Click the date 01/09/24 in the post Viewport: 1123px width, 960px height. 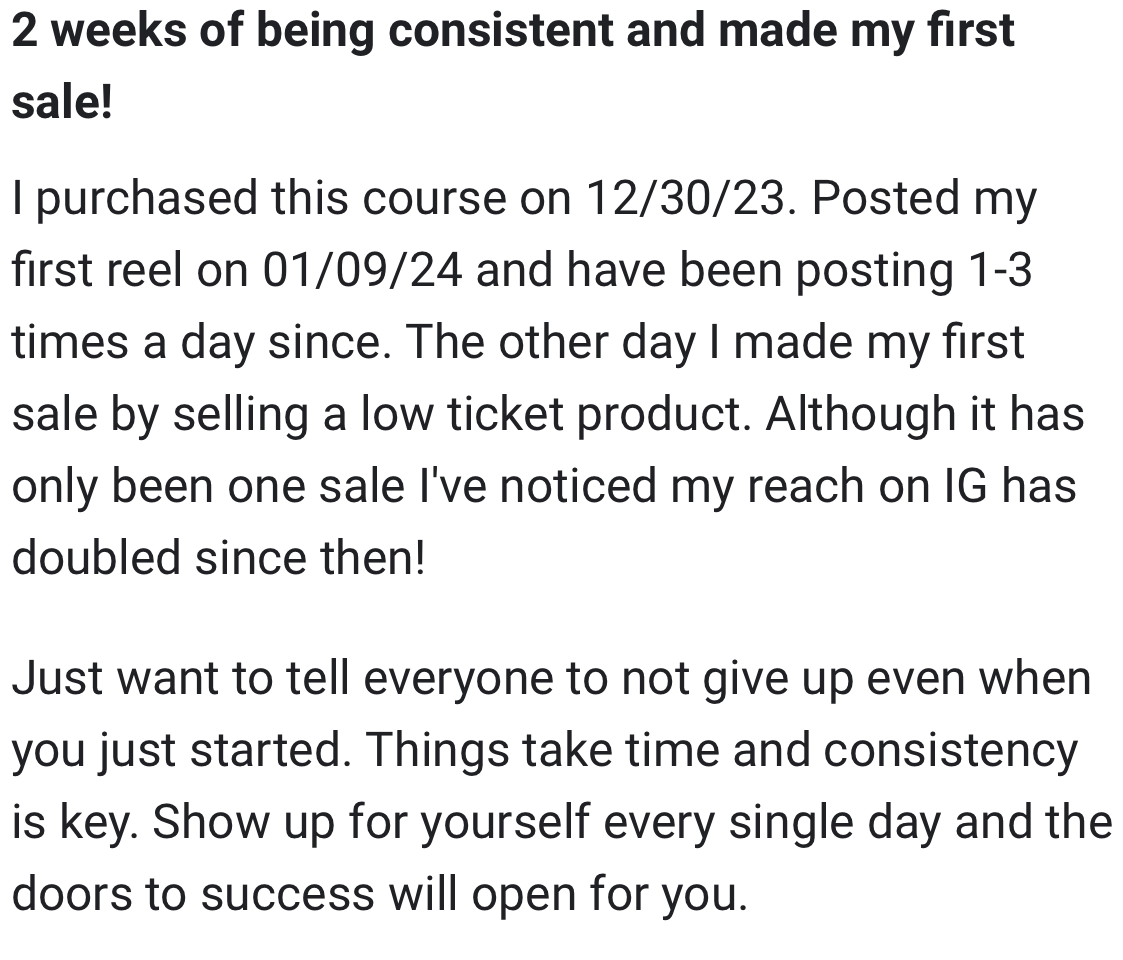click(x=362, y=270)
